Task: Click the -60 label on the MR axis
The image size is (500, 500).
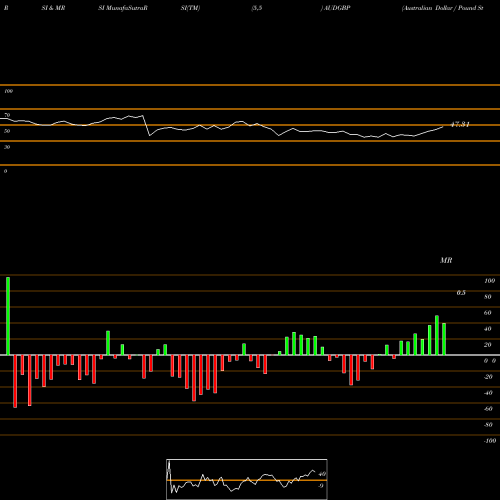Action: (488, 409)
